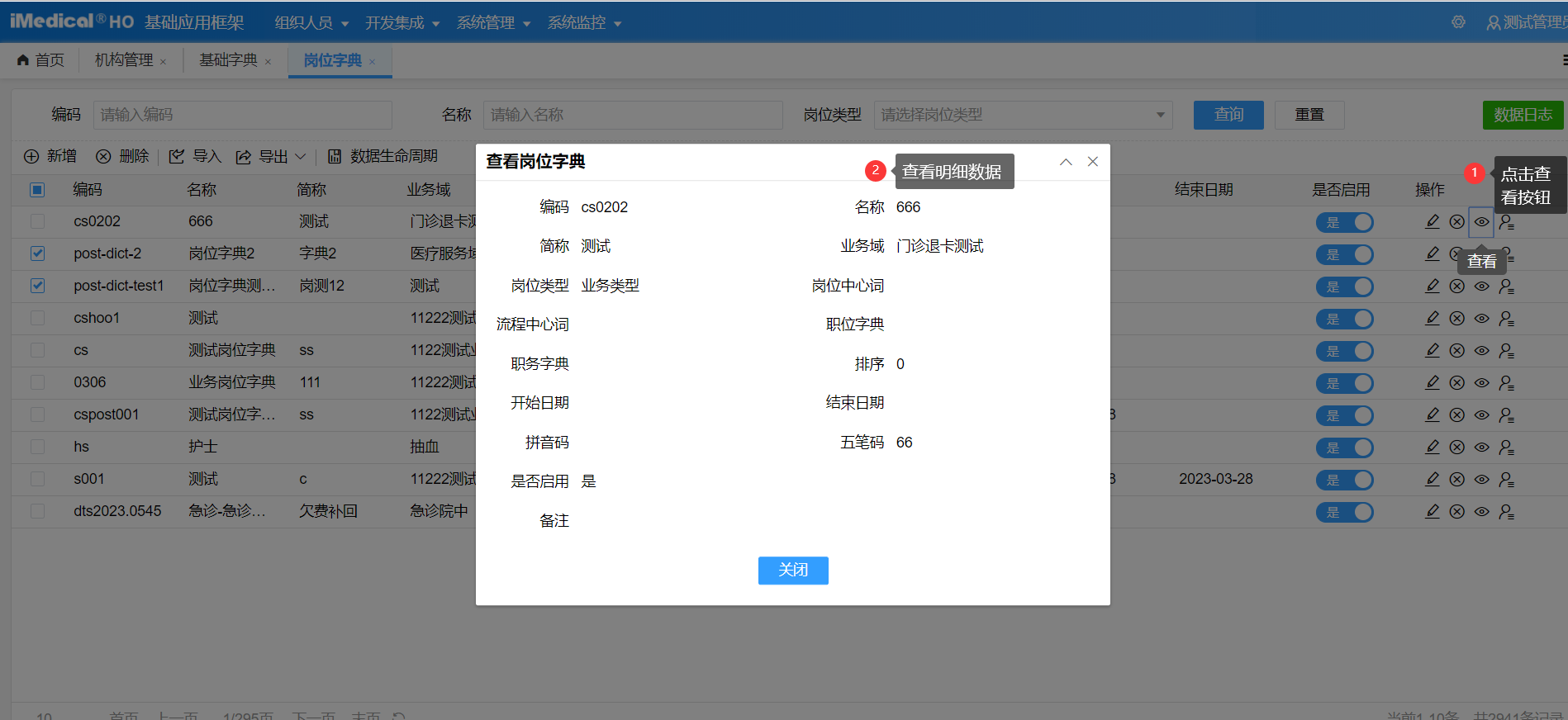Delete row s001 with its circle-x icon

click(1457, 479)
